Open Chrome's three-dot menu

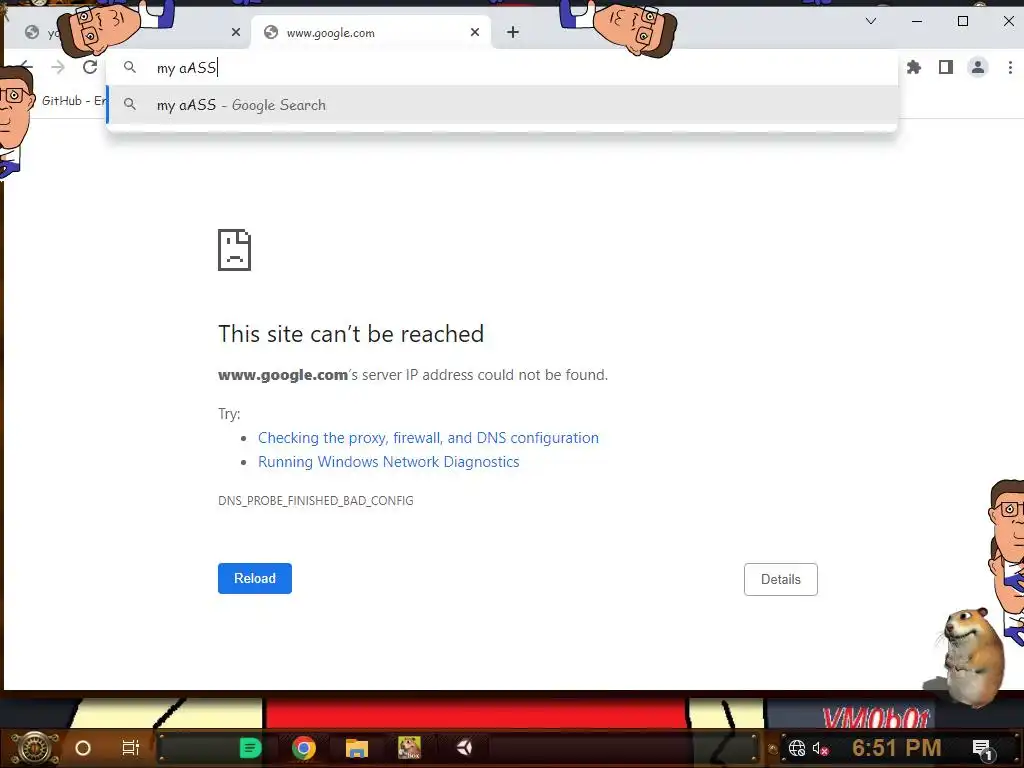click(1010, 67)
